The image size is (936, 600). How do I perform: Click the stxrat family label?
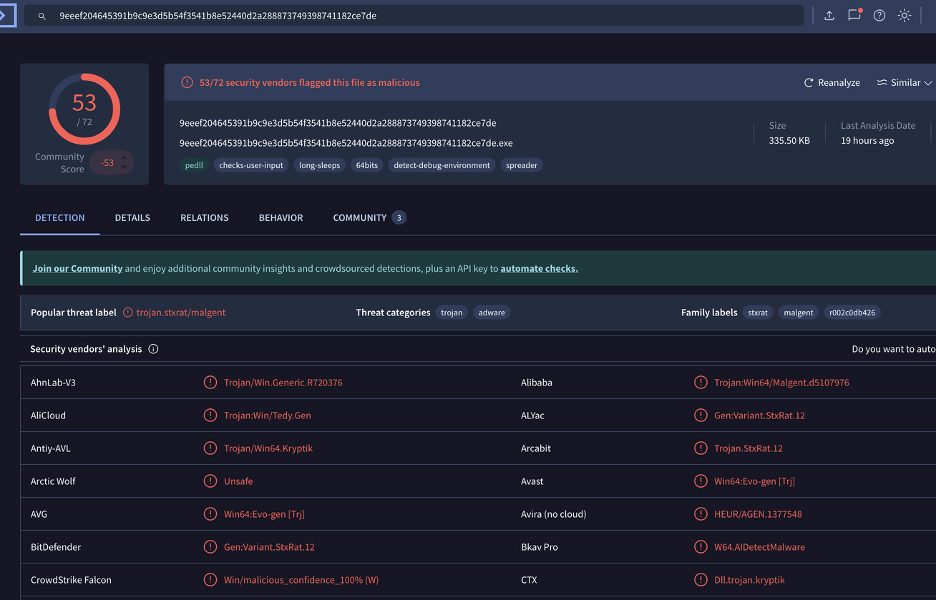pos(758,313)
